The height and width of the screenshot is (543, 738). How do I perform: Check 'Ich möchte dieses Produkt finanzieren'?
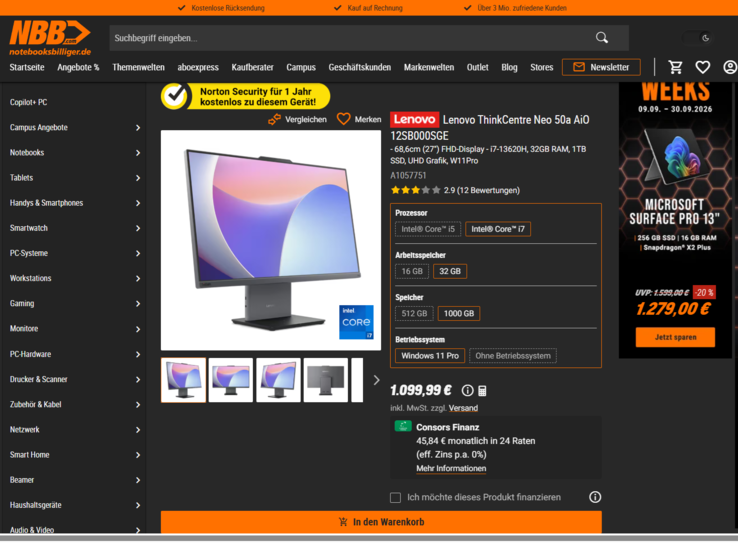pos(395,497)
